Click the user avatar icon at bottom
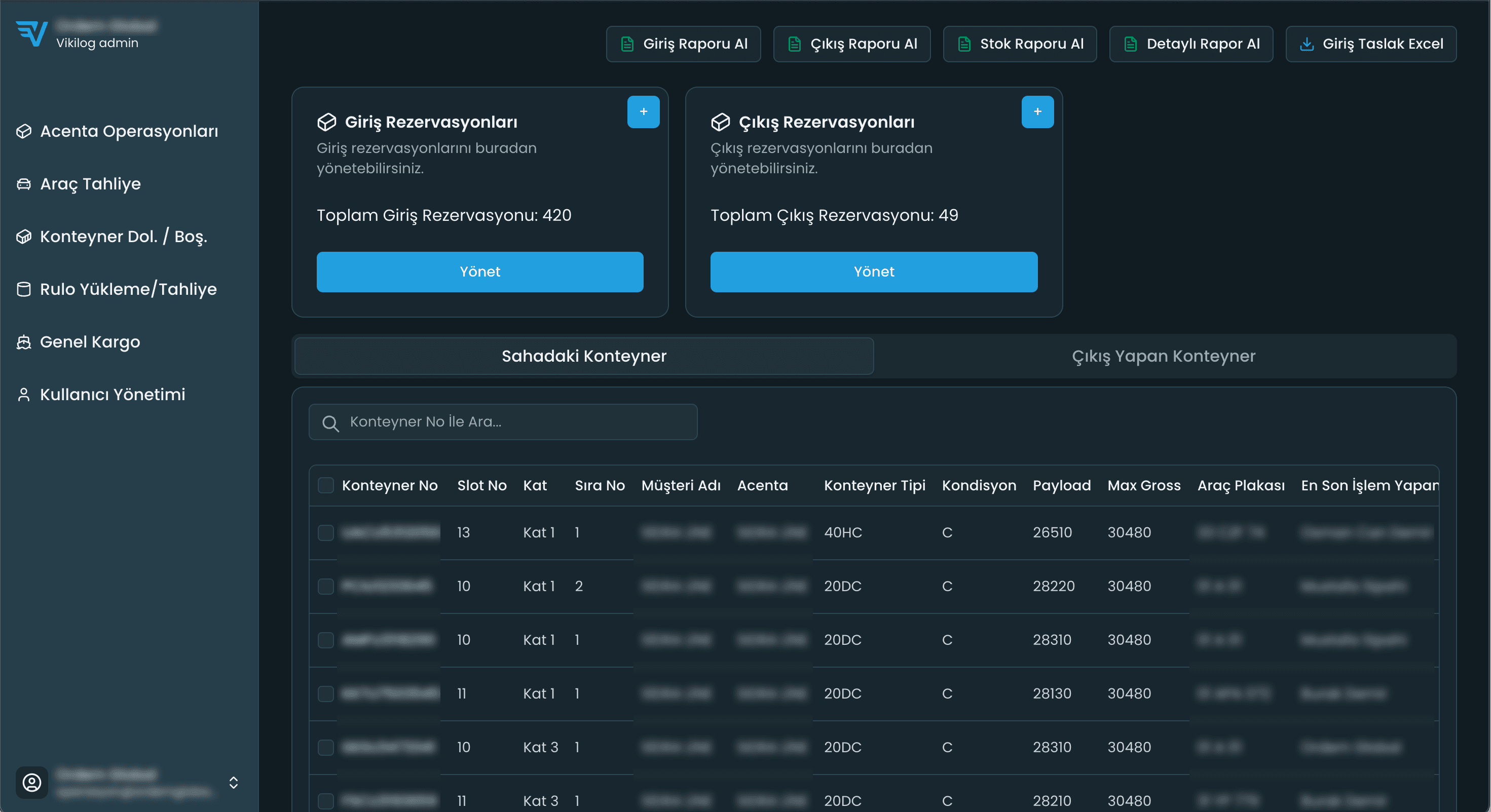Screen dimensions: 1491x812 point(32,782)
